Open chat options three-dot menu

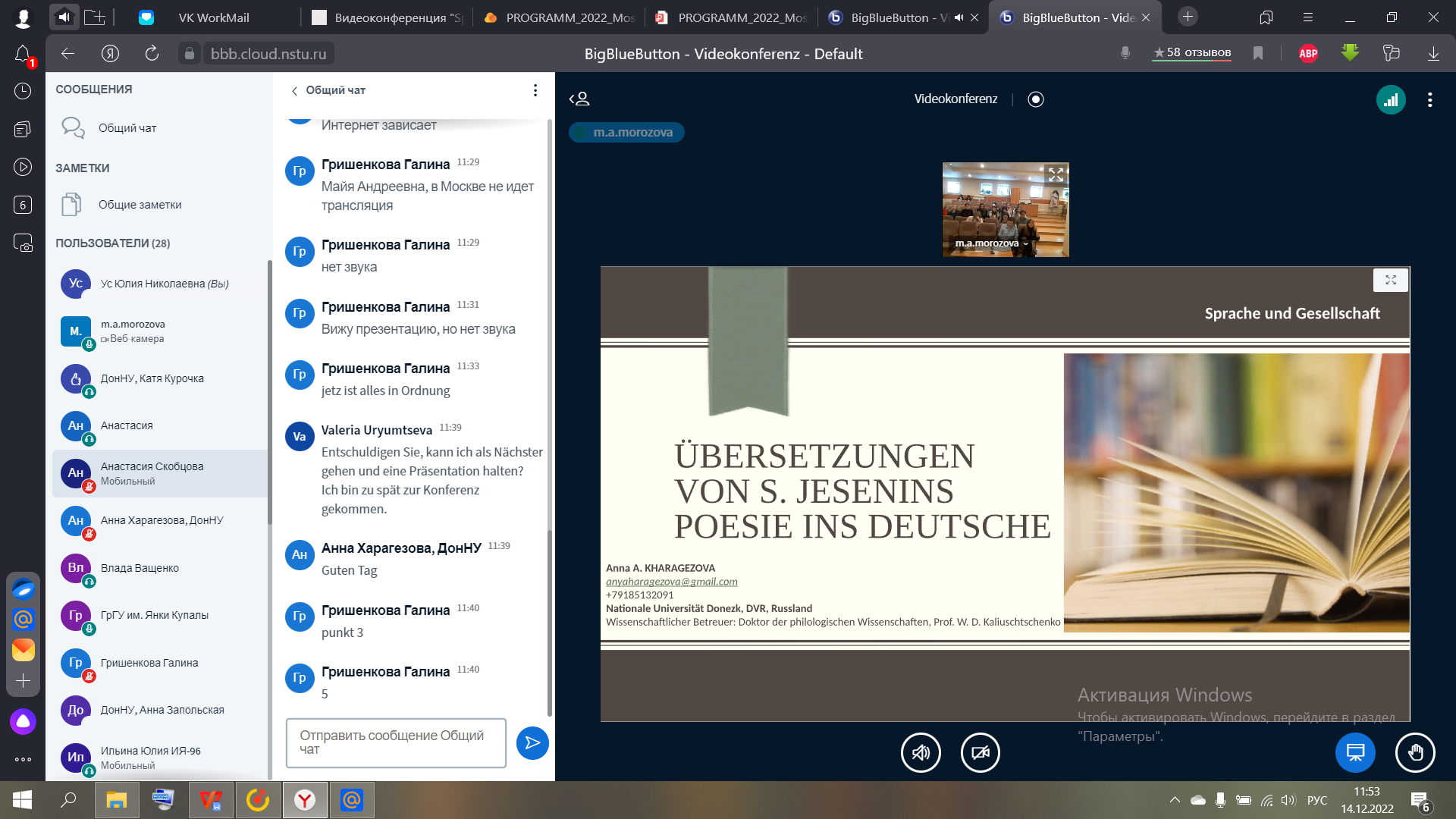tap(535, 90)
